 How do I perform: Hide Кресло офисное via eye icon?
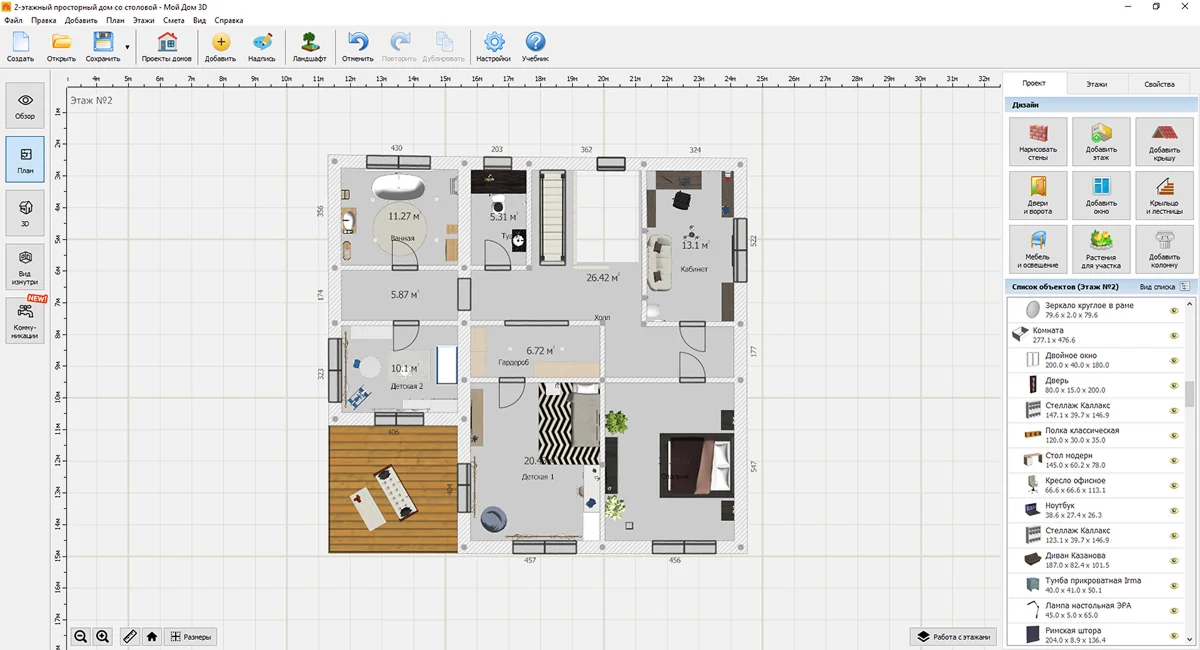(1174, 485)
